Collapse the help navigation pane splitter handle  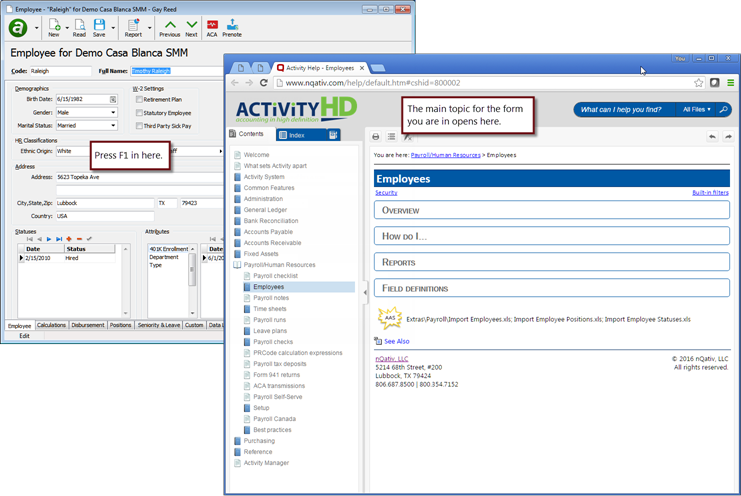pyautogui.click(x=365, y=292)
